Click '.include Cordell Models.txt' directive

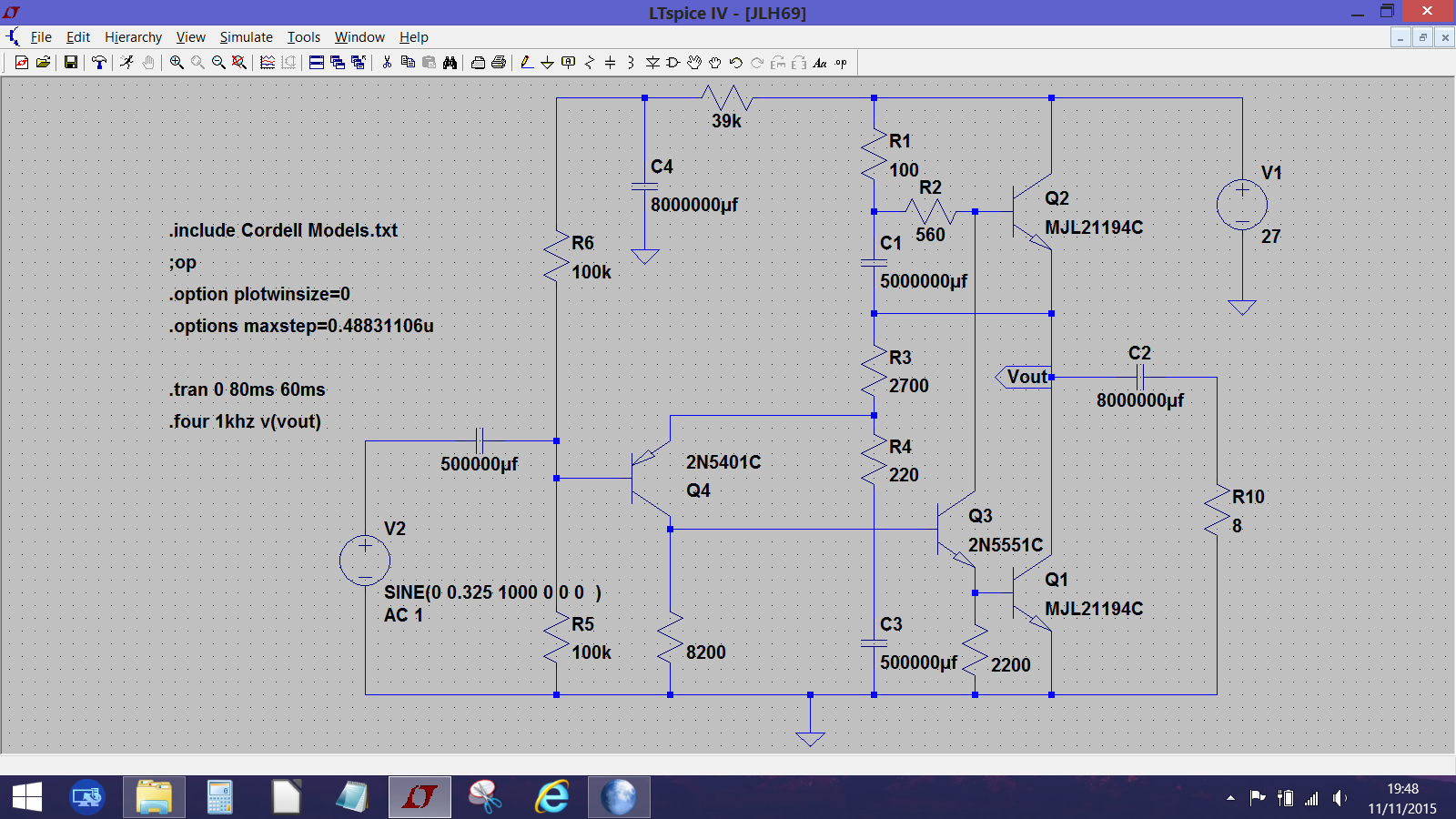(283, 230)
